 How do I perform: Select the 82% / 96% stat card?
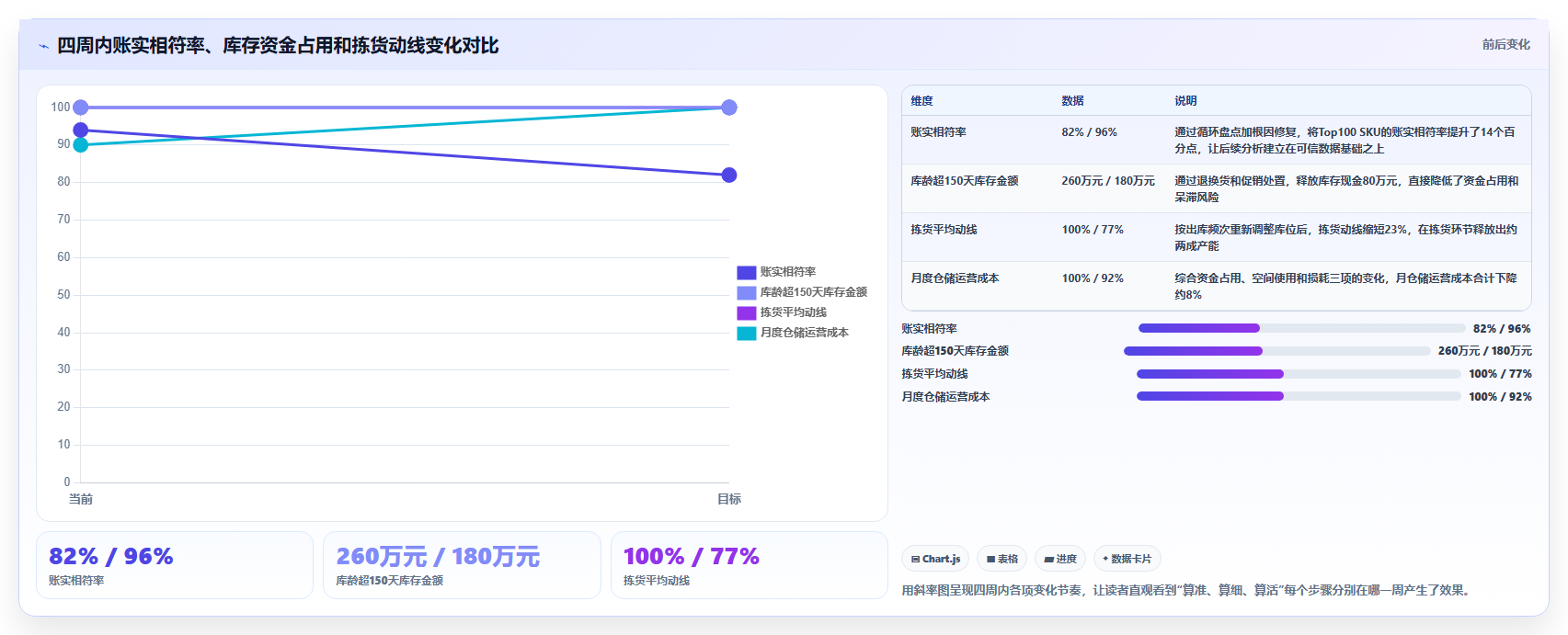[175, 565]
